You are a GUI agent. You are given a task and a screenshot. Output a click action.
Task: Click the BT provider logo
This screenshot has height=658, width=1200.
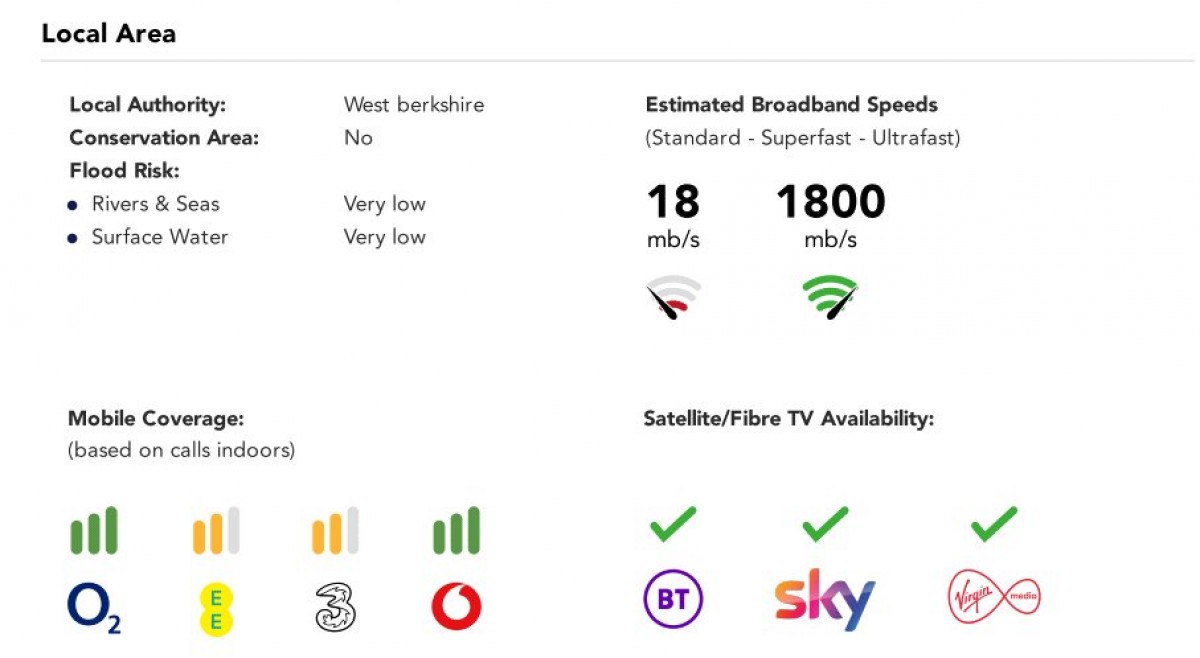[x=673, y=600]
